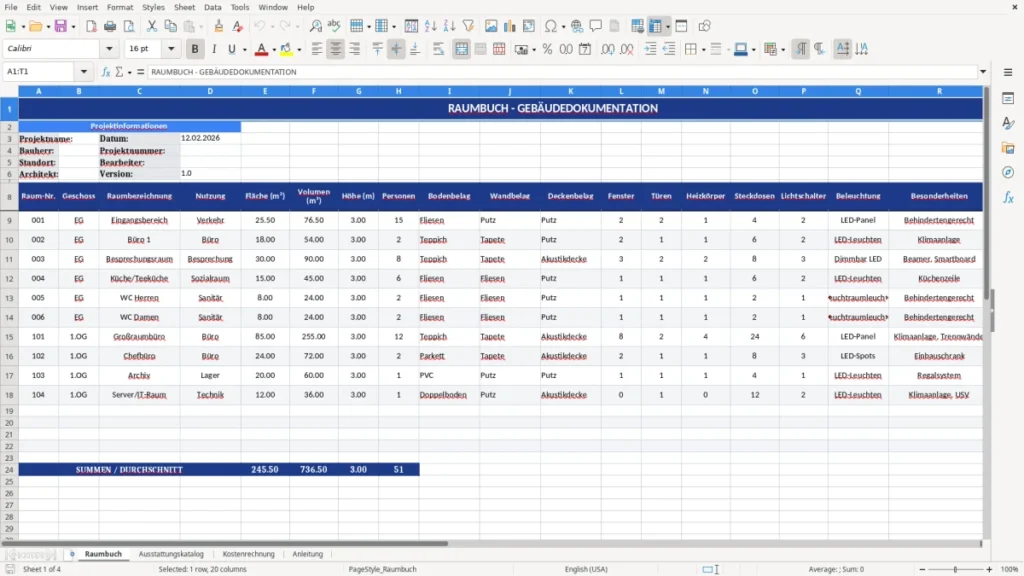Open background color dropdown arrow
The image size is (1024, 576).
(299, 50)
